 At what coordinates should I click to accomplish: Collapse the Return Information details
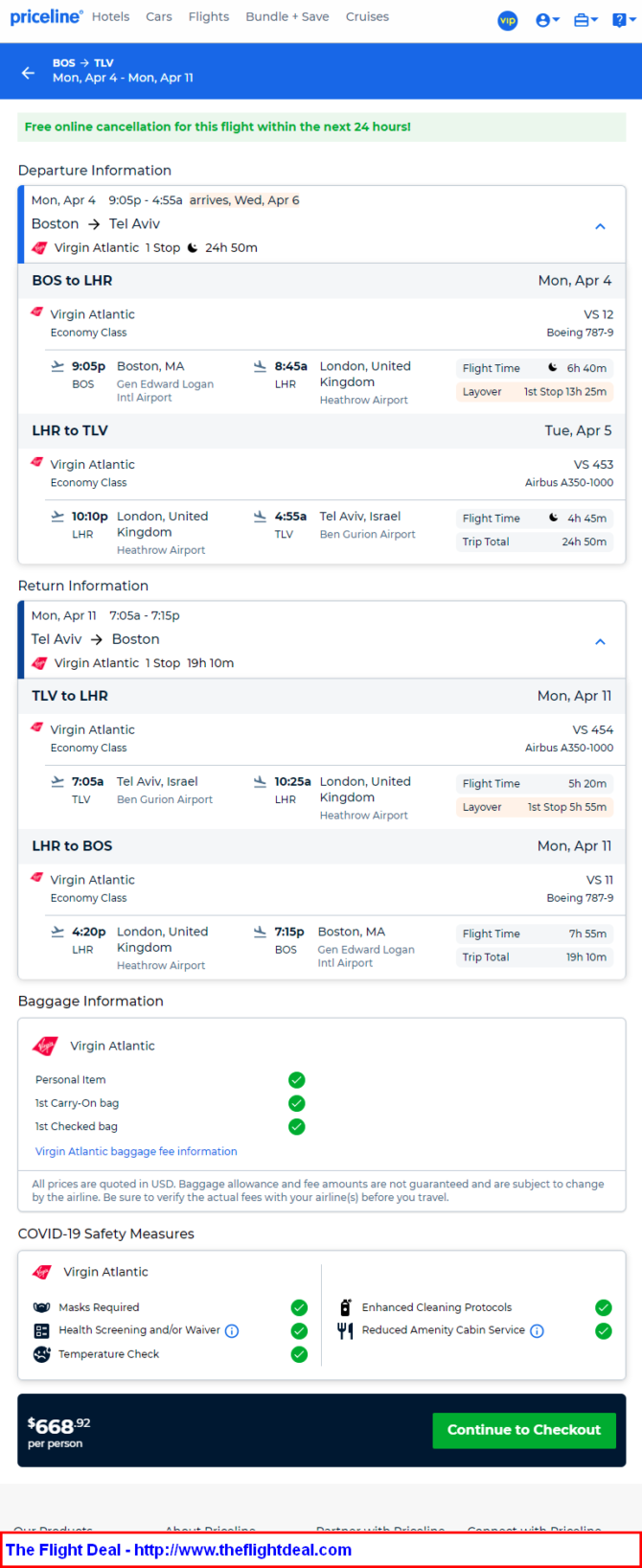point(600,641)
